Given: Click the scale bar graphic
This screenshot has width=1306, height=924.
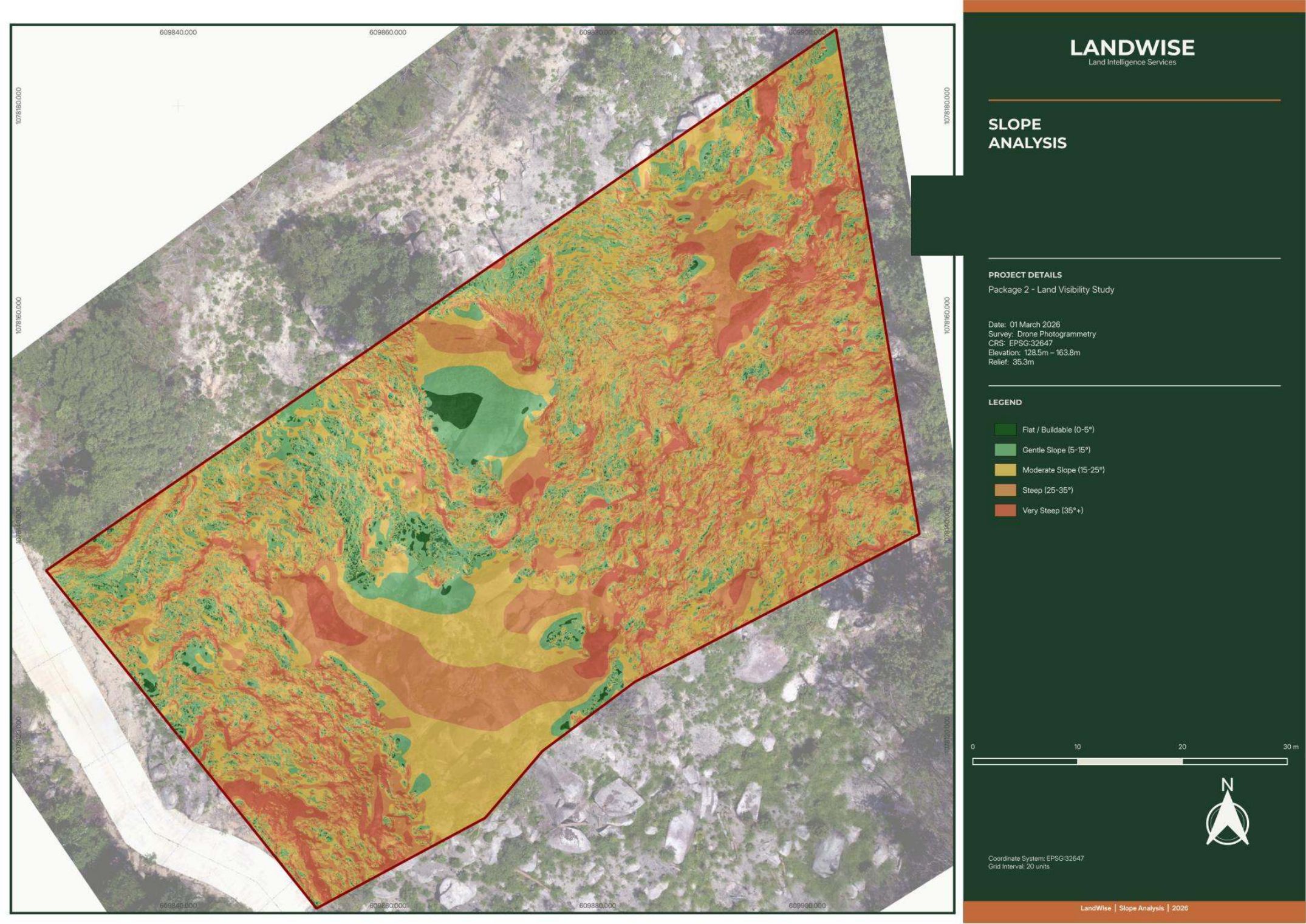Looking at the screenshot, I should pos(1130,761).
